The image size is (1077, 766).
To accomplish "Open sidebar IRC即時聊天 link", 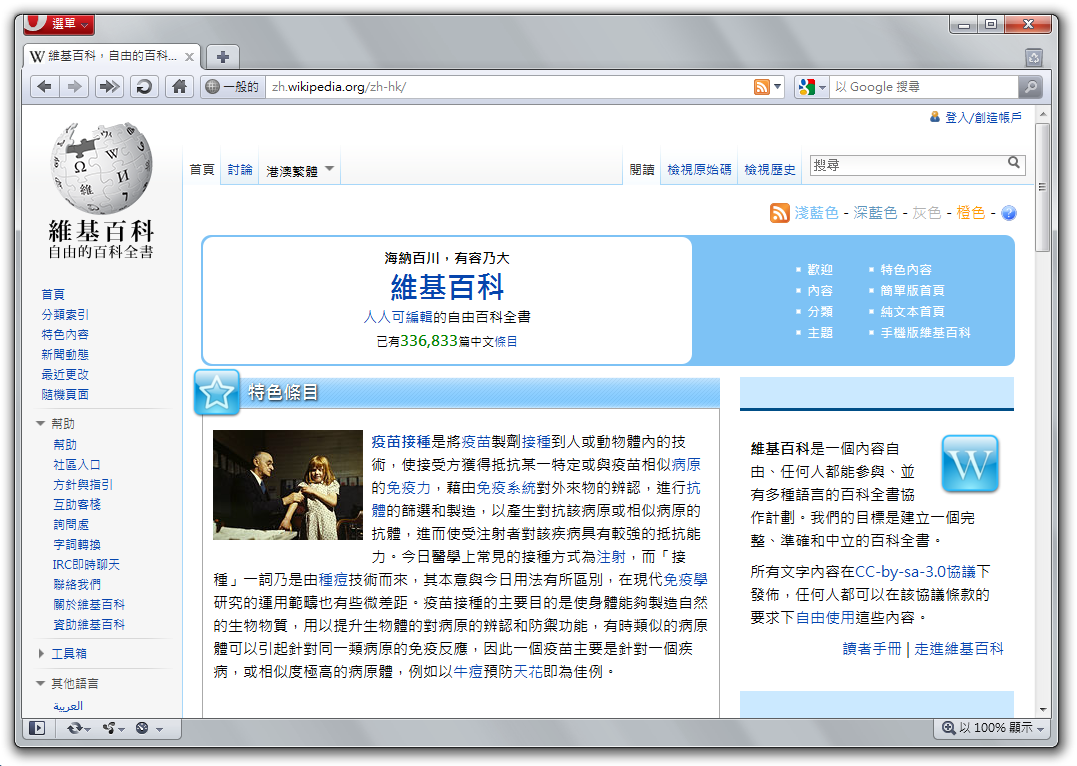I will click(87, 565).
